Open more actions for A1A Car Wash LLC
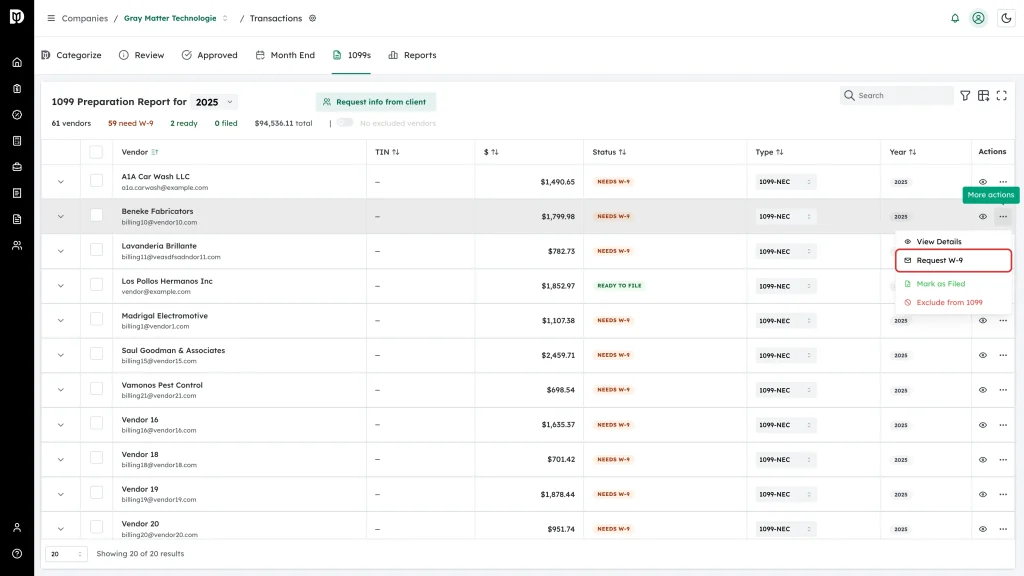Image resolution: width=1024 pixels, height=576 pixels. pyautogui.click(x=1003, y=182)
